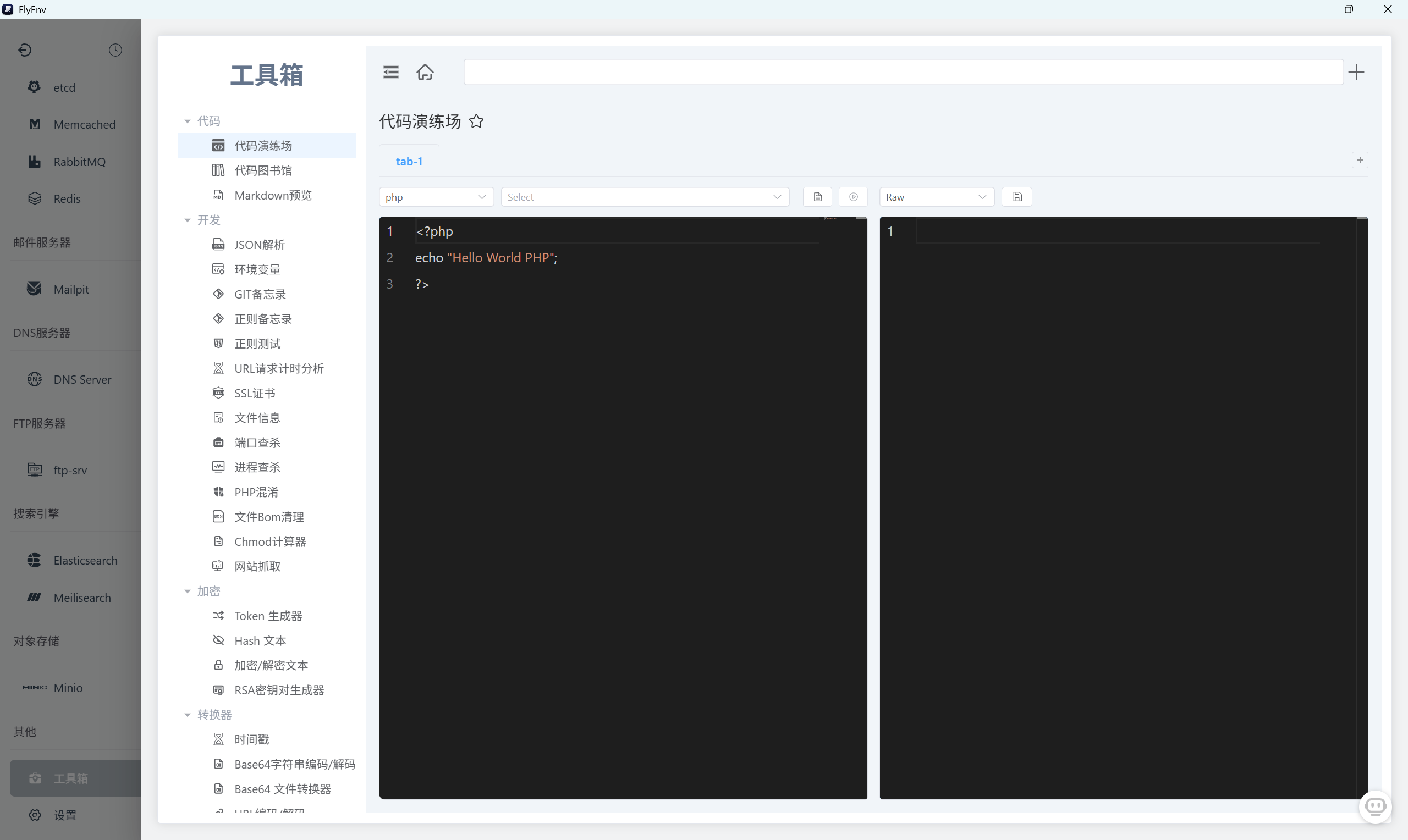
Task: Open 设置 at the bottom of the sidebar
Action: pos(64,815)
